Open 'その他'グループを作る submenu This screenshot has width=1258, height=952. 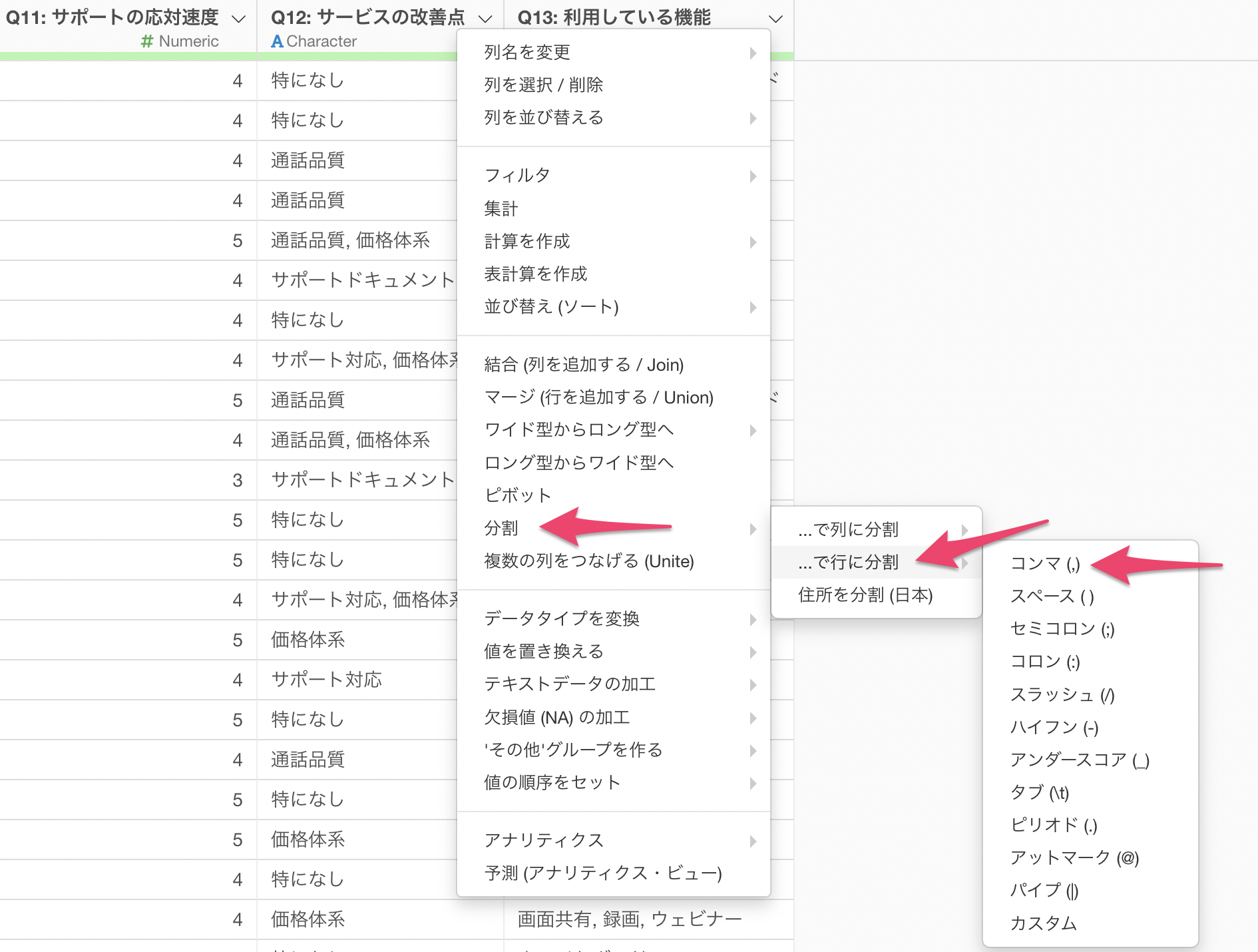pyautogui.click(x=614, y=750)
